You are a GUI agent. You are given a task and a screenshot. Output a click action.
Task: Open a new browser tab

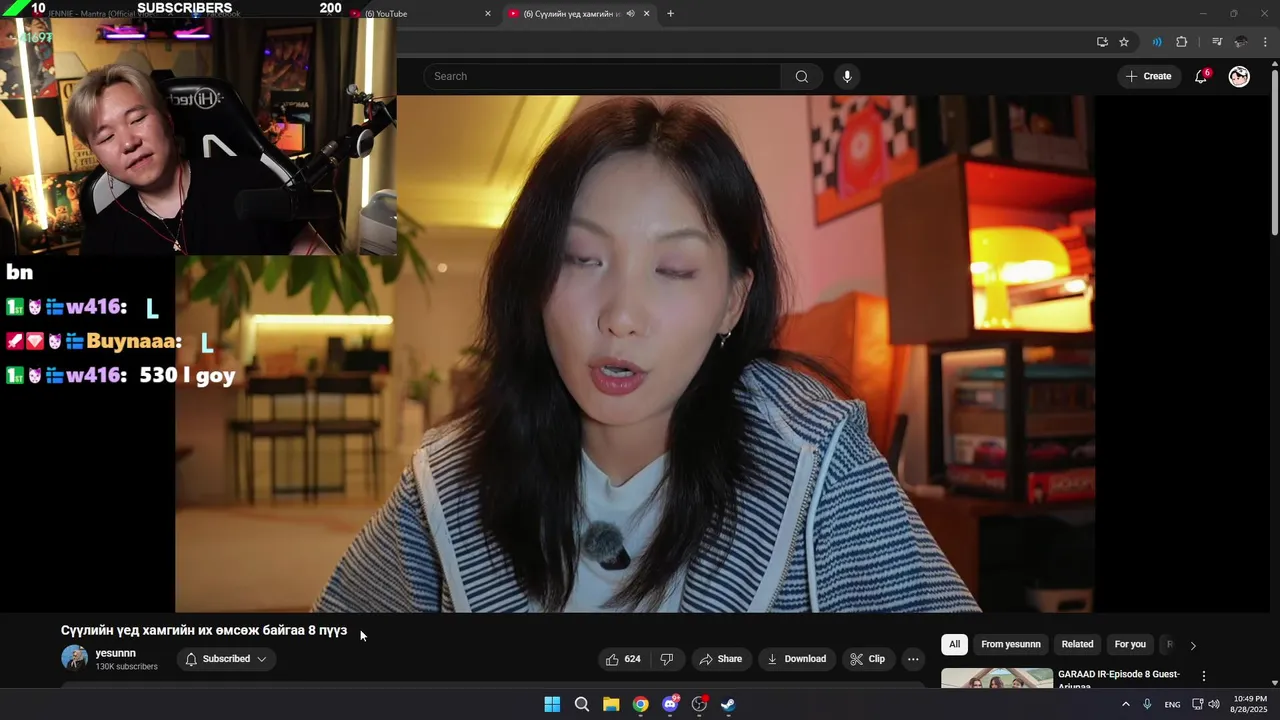click(670, 14)
